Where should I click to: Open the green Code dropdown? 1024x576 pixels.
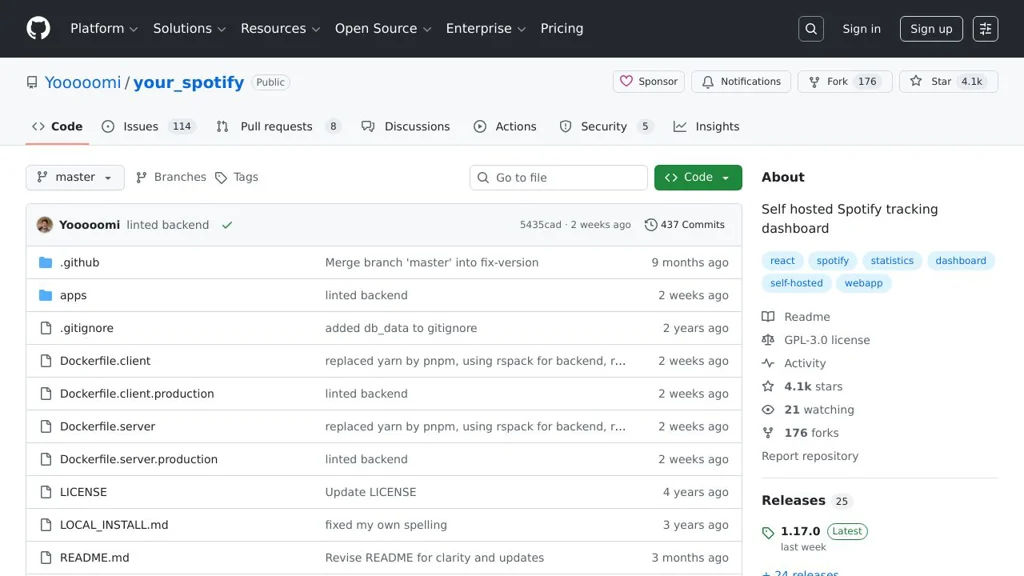tap(697, 177)
